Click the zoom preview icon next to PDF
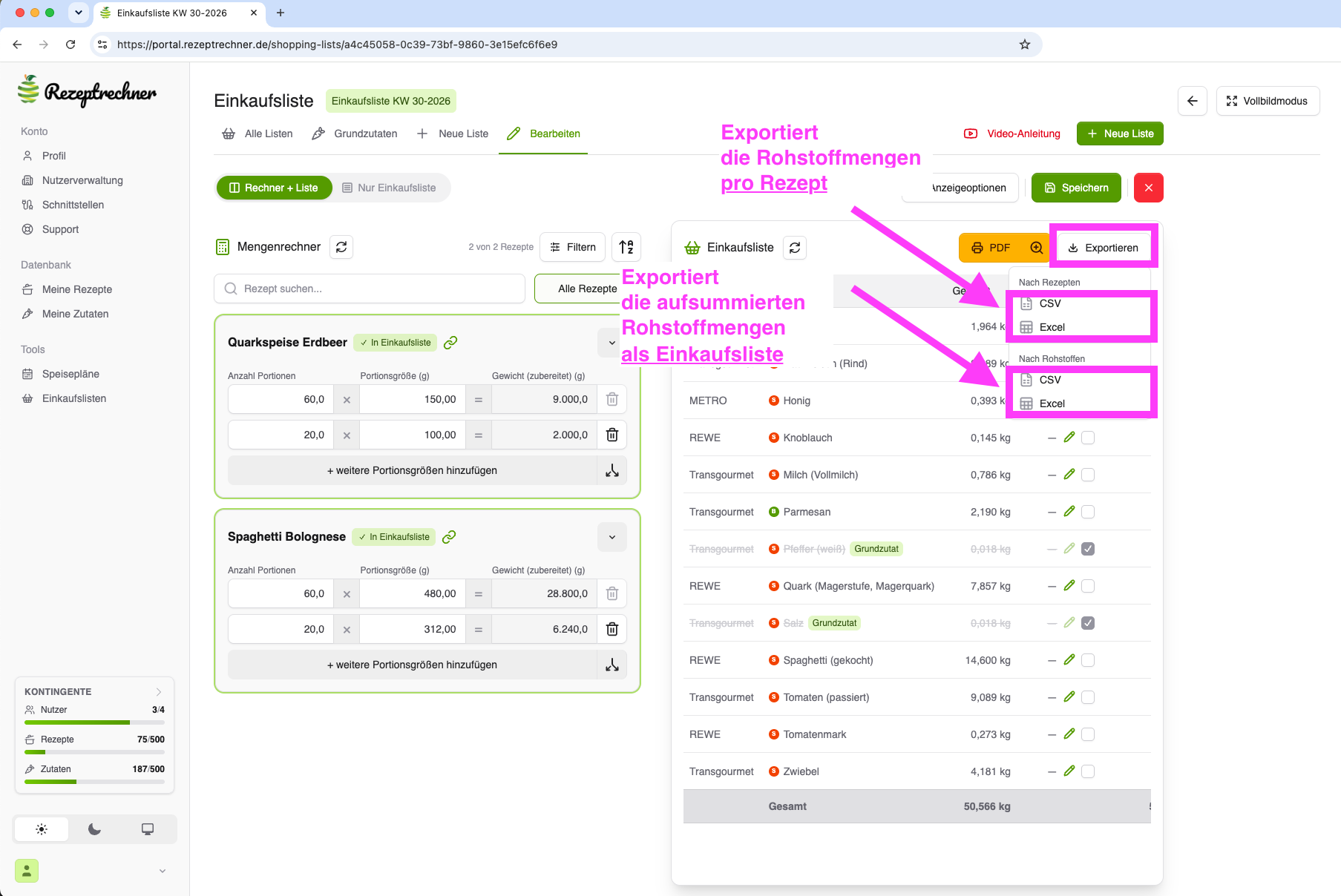 (x=1036, y=248)
